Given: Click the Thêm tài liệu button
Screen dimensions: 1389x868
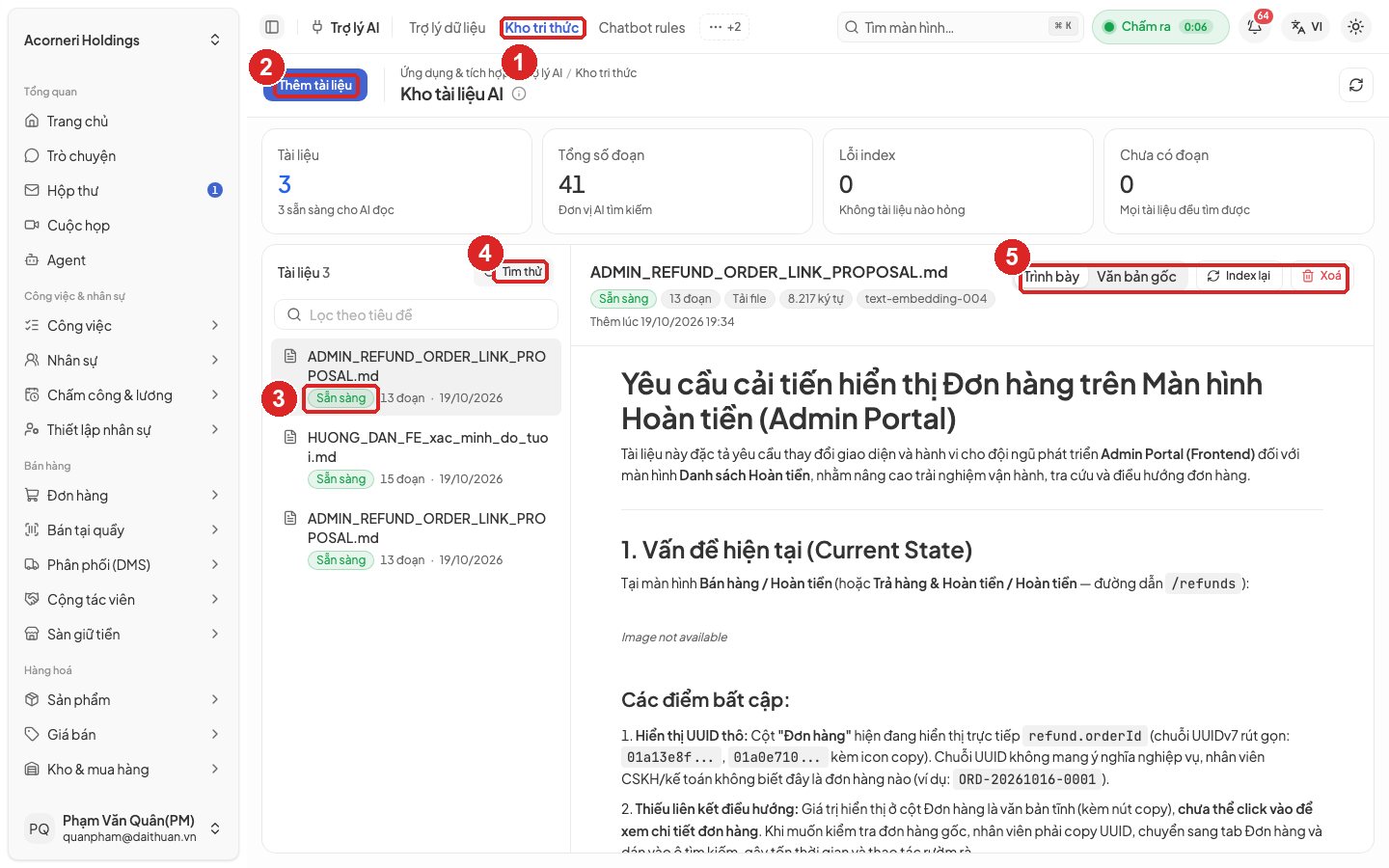Looking at the screenshot, I should (x=315, y=85).
